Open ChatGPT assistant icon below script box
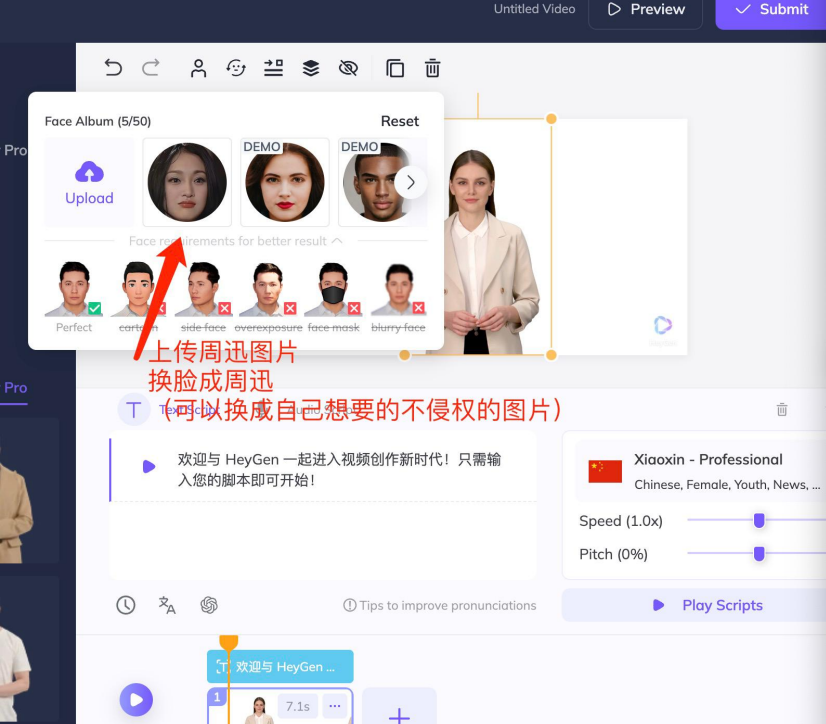This screenshot has width=826, height=724. [x=209, y=605]
